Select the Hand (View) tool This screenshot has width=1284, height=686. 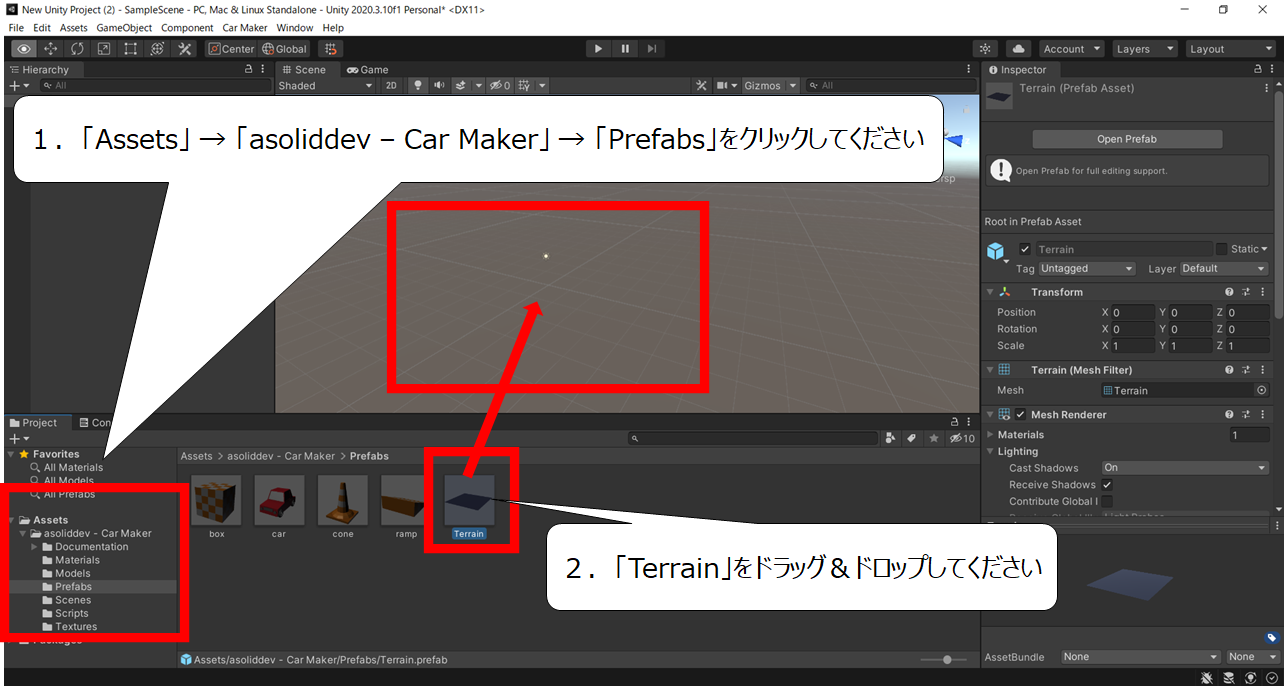pyautogui.click(x=24, y=49)
